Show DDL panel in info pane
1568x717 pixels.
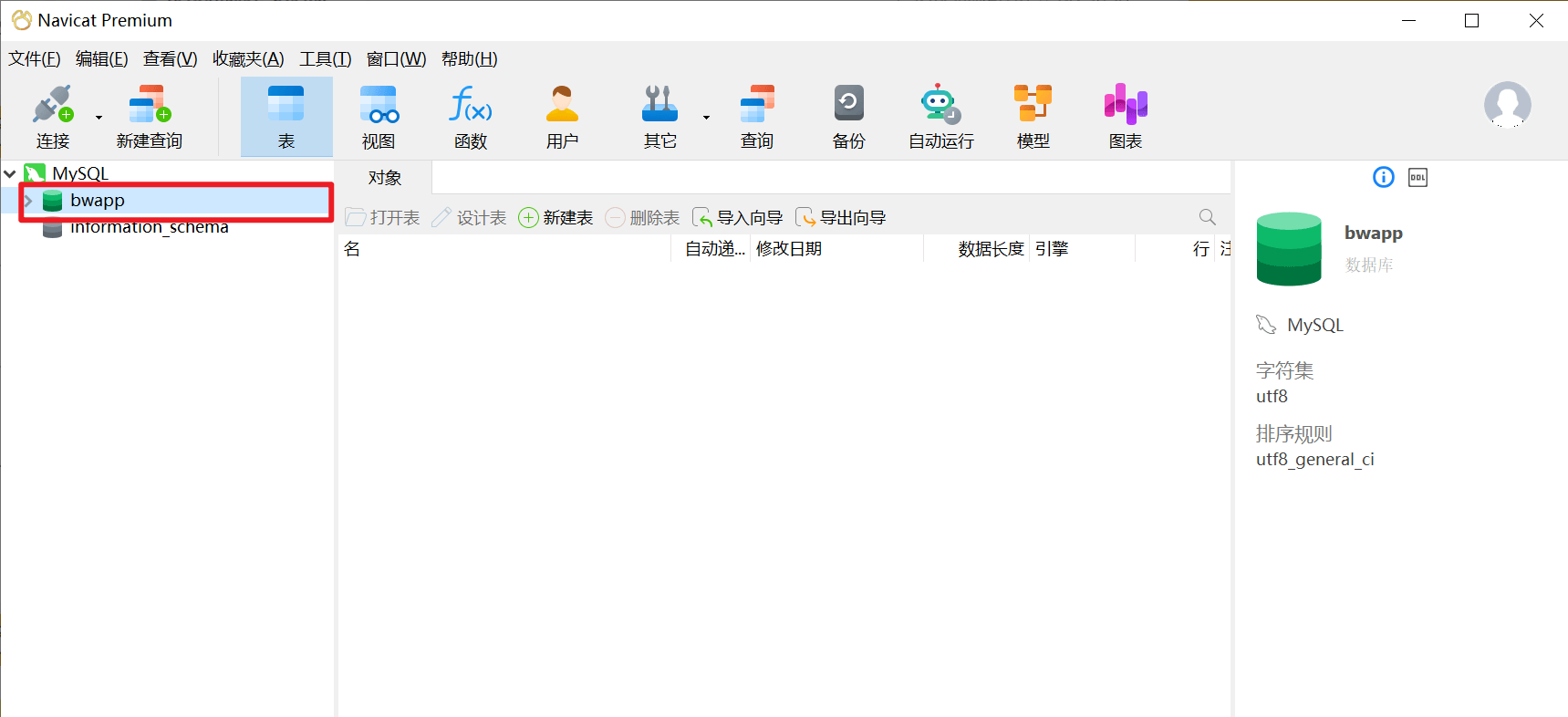point(1417,178)
